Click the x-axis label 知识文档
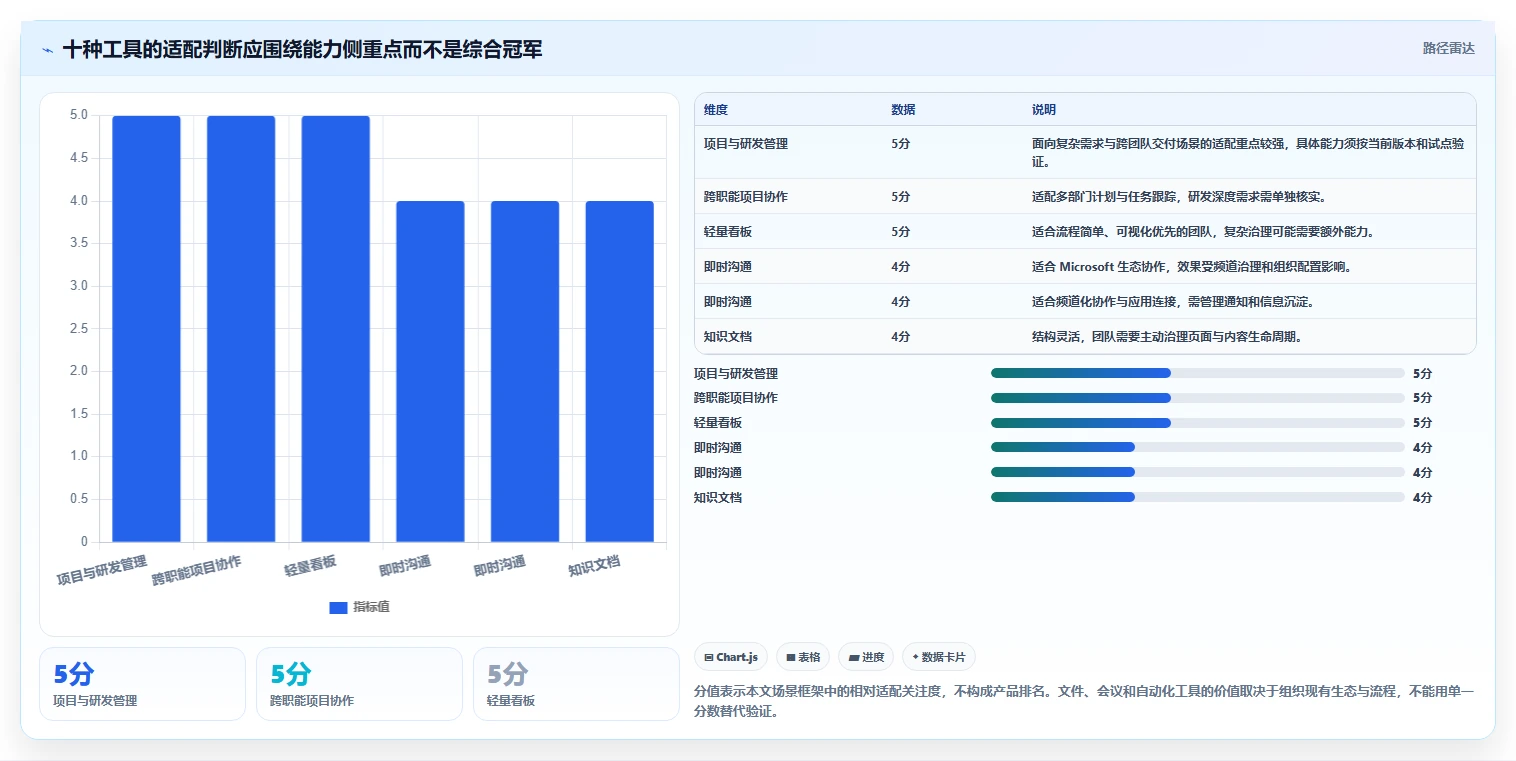The width and height of the screenshot is (1516, 761). pos(594,565)
